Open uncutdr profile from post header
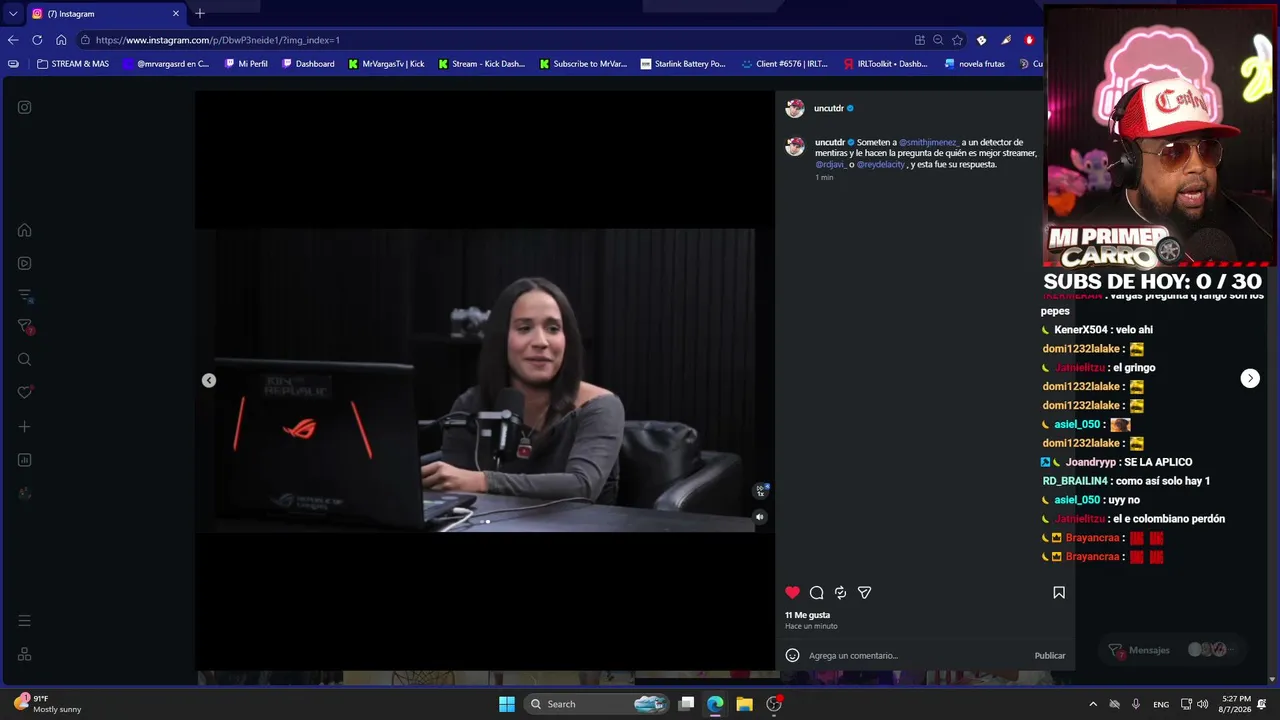The image size is (1280, 720). [829, 108]
